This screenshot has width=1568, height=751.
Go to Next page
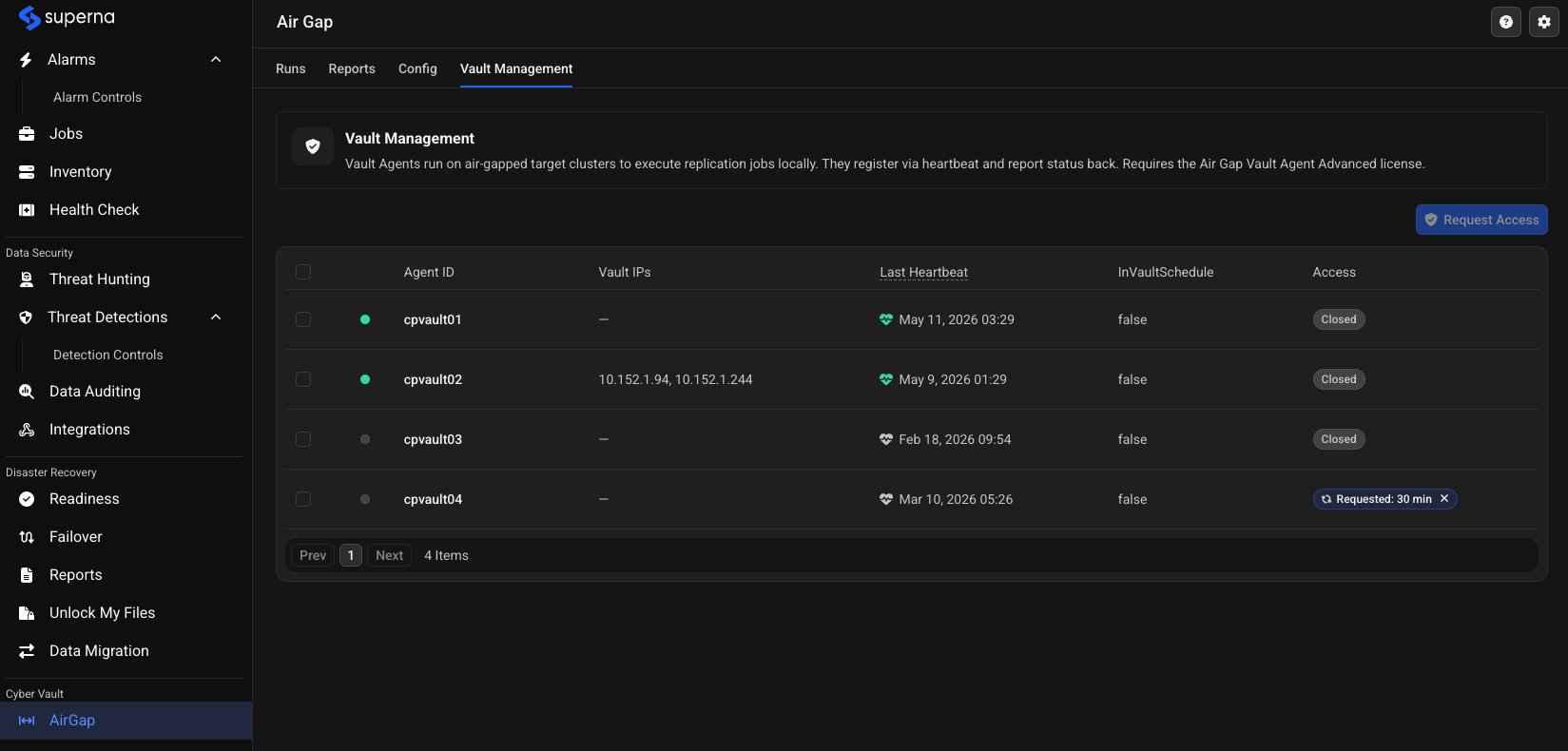(390, 555)
